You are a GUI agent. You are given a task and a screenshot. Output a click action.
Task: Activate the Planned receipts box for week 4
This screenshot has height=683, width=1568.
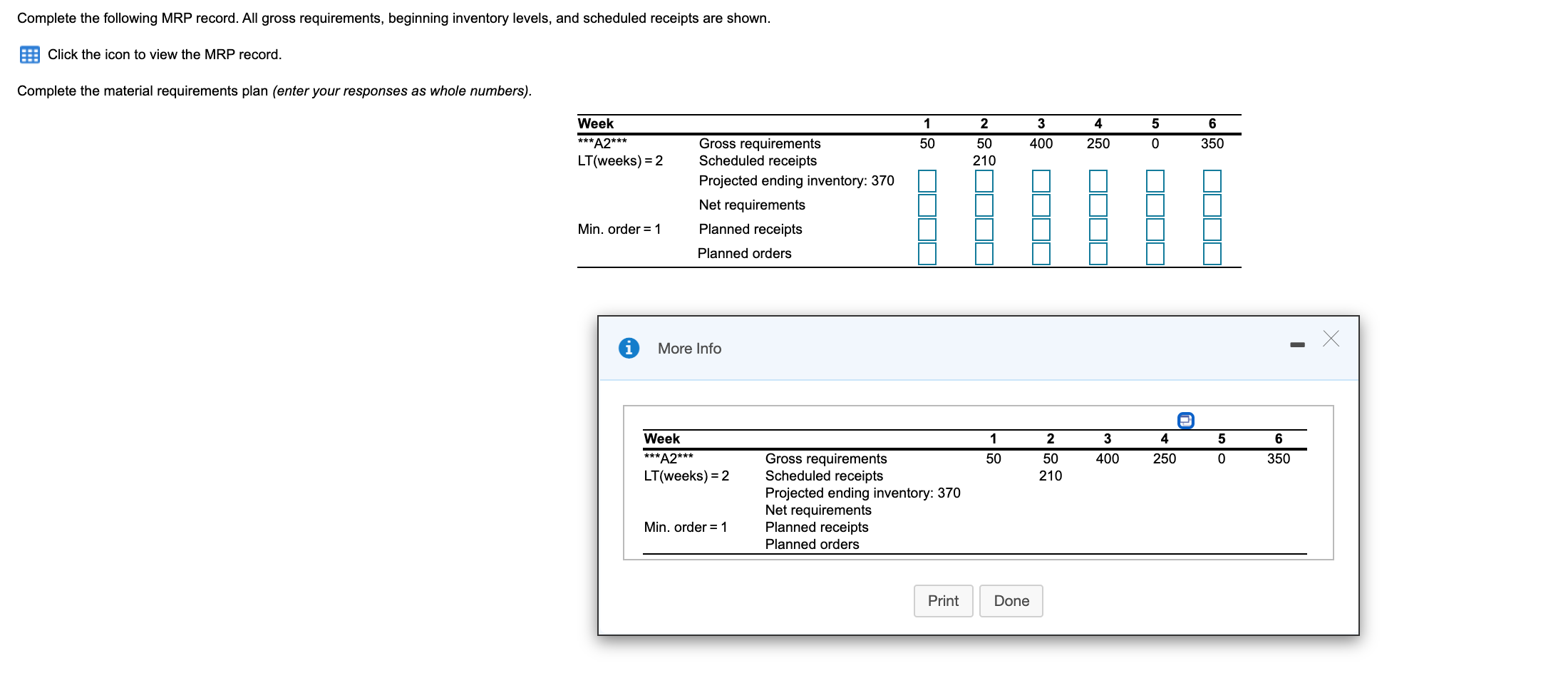[x=1098, y=230]
